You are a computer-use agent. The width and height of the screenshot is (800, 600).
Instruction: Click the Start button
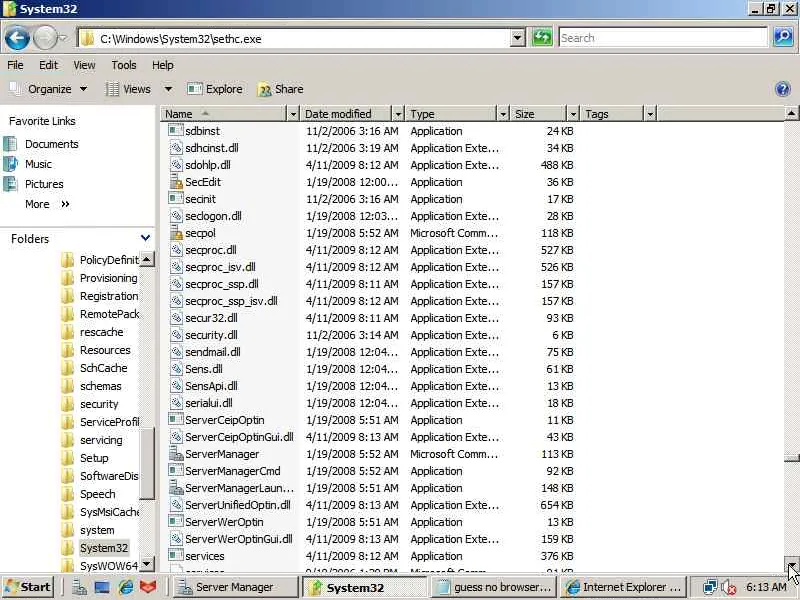[28, 587]
